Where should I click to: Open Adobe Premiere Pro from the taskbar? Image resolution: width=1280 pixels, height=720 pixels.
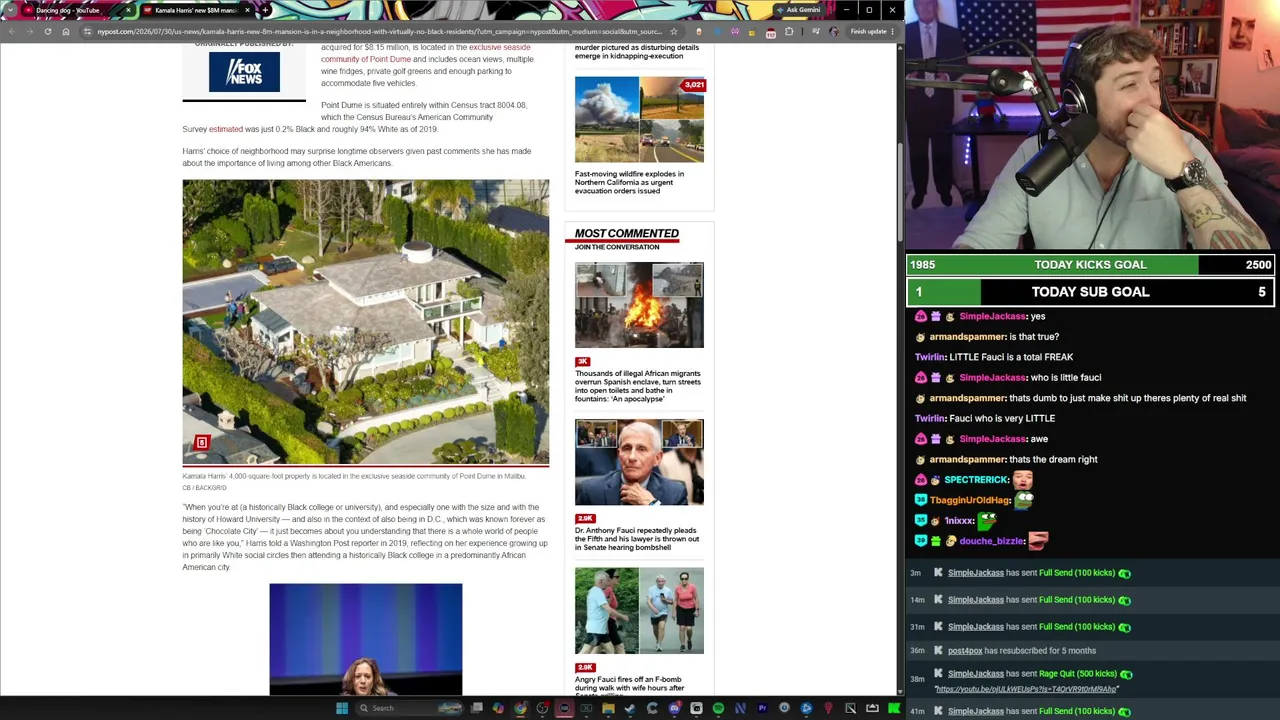762,709
